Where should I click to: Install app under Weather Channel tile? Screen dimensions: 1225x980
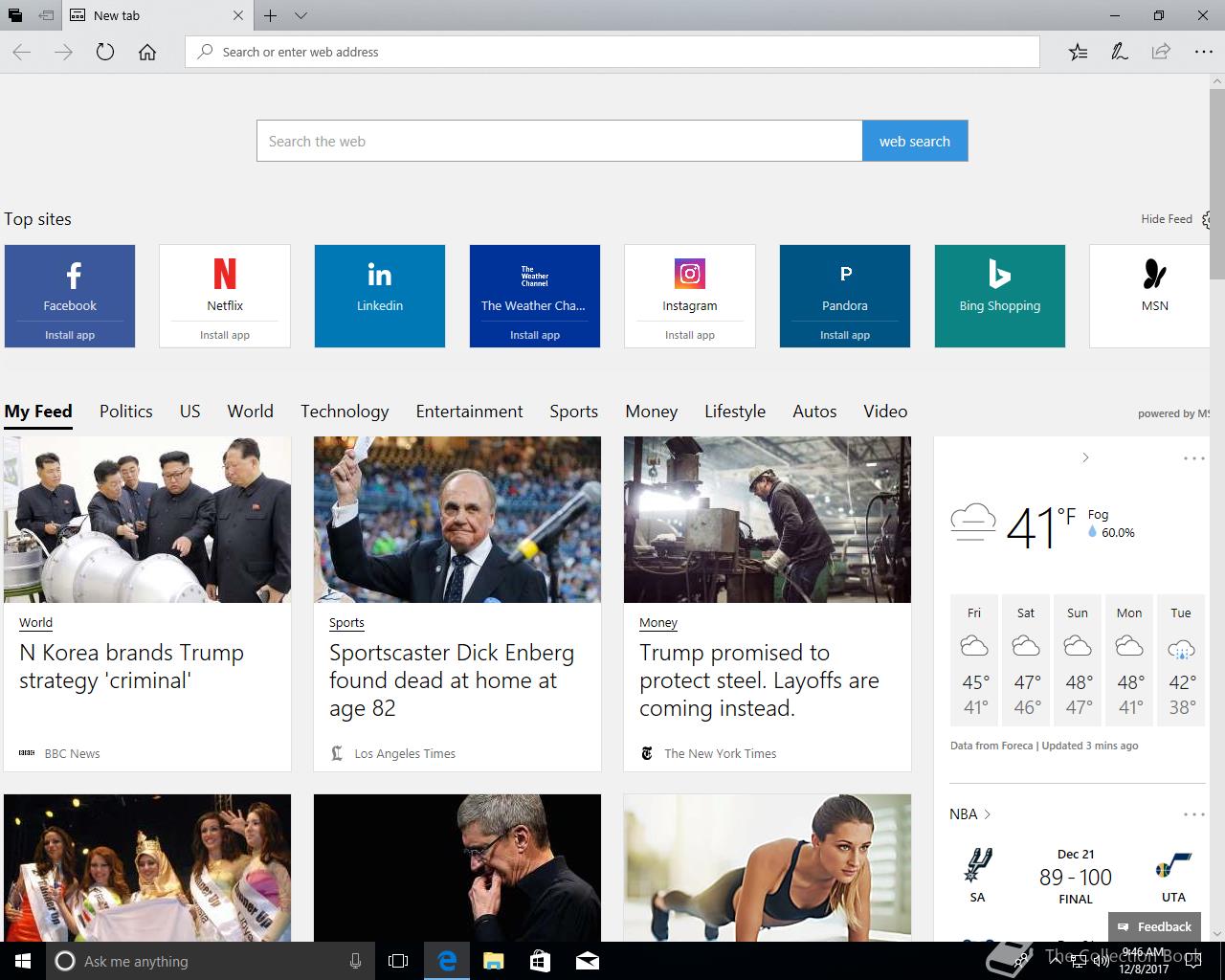pos(535,335)
